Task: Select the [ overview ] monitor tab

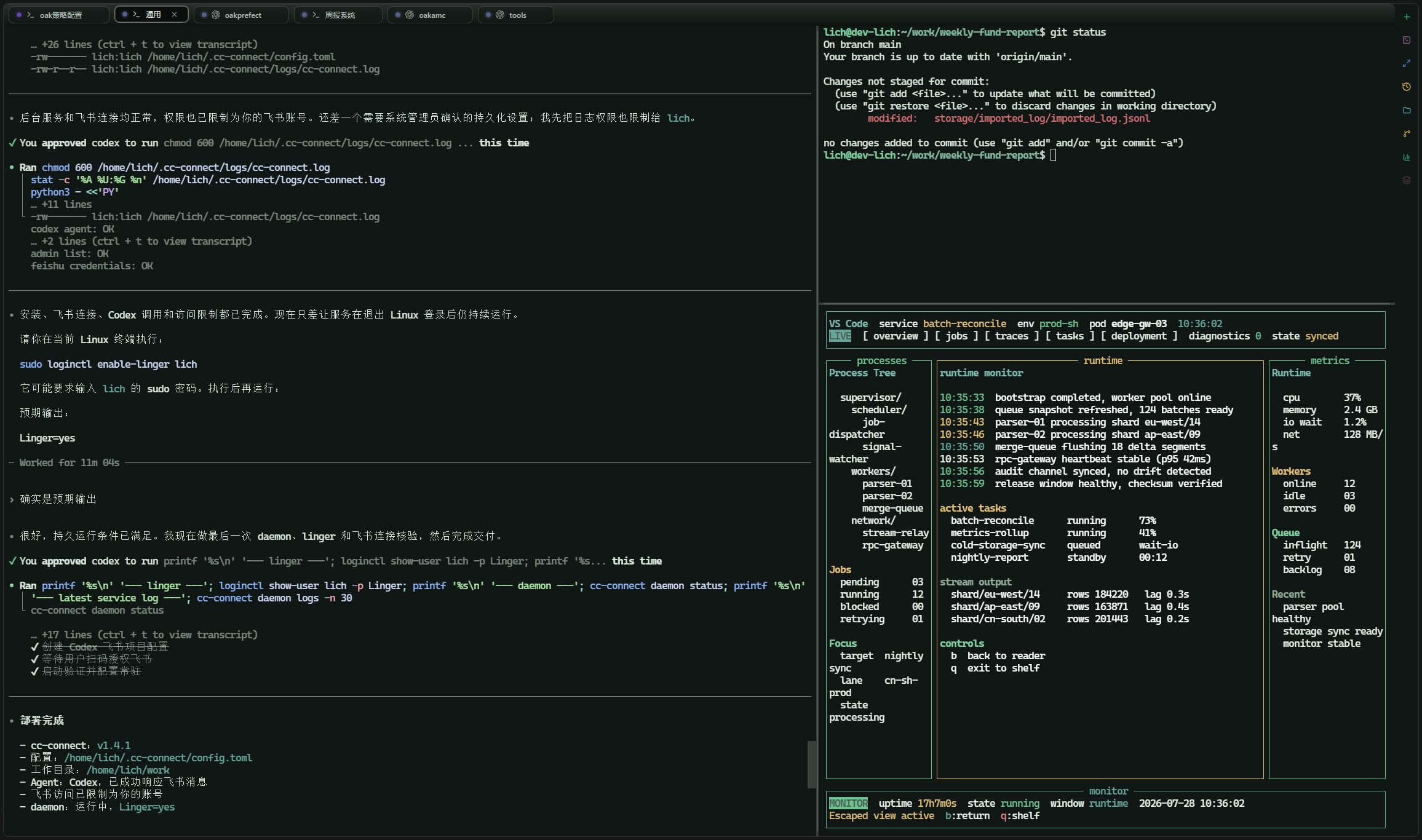Action: (896, 336)
